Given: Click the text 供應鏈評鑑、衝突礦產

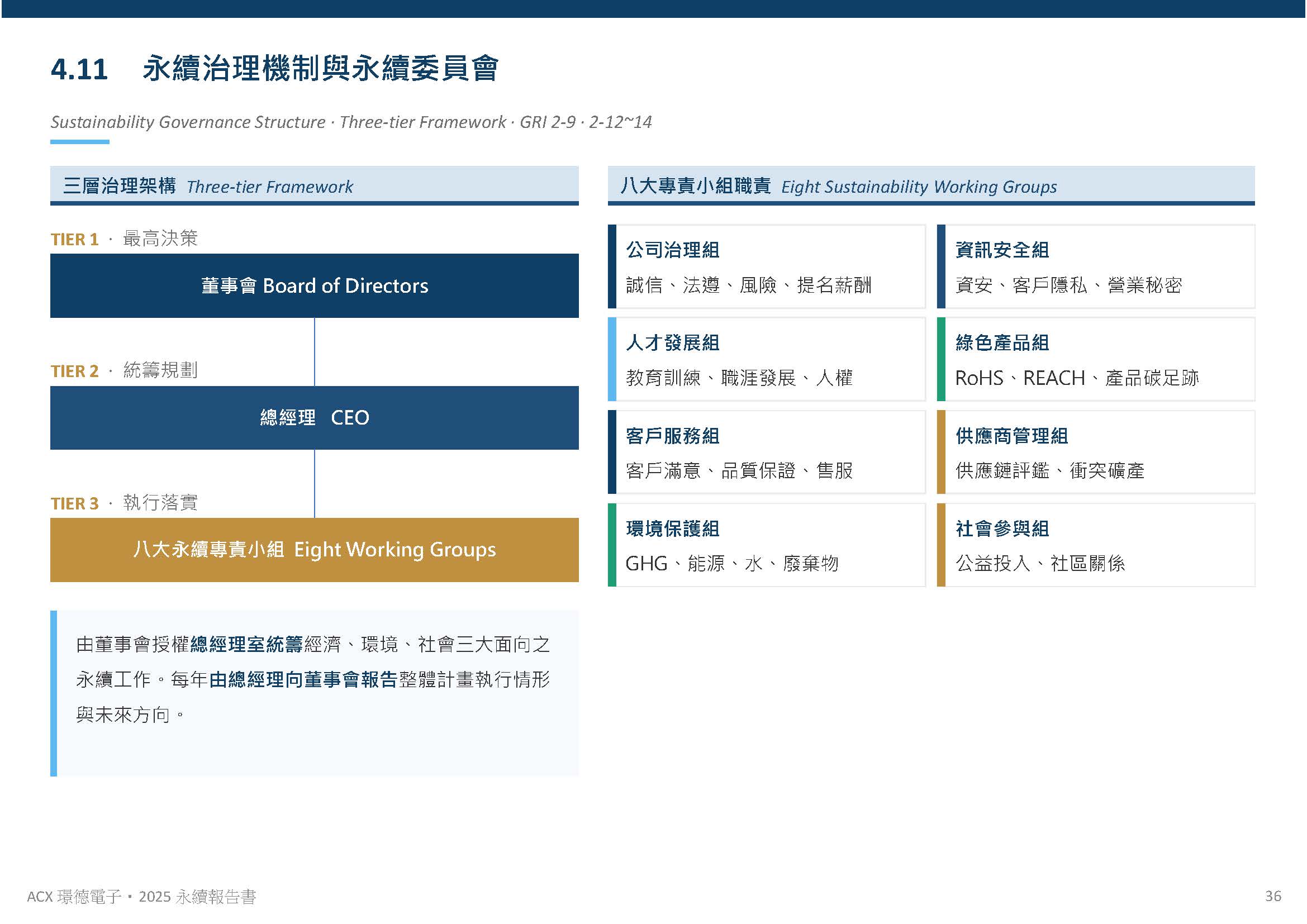Looking at the screenshot, I should [x=1050, y=470].
